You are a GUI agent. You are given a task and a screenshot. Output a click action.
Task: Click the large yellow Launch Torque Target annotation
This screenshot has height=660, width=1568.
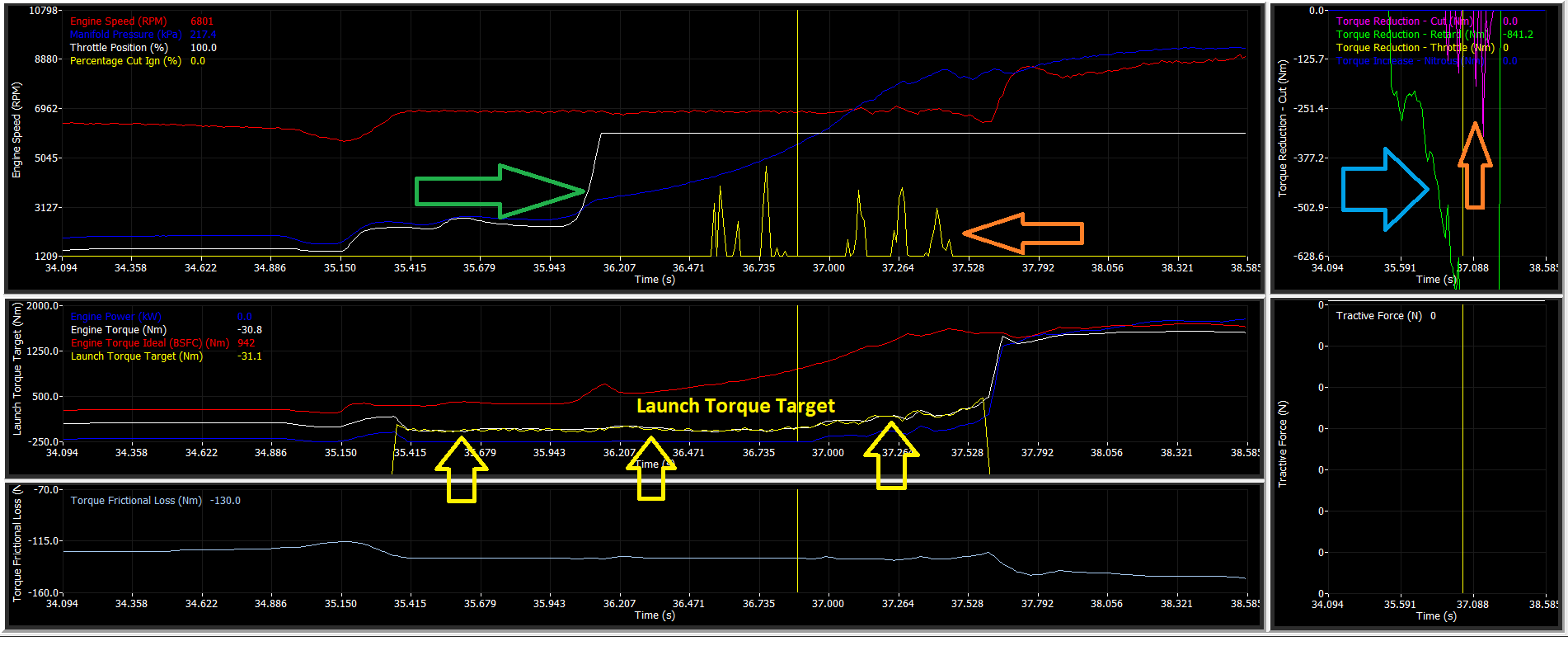coord(735,406)
